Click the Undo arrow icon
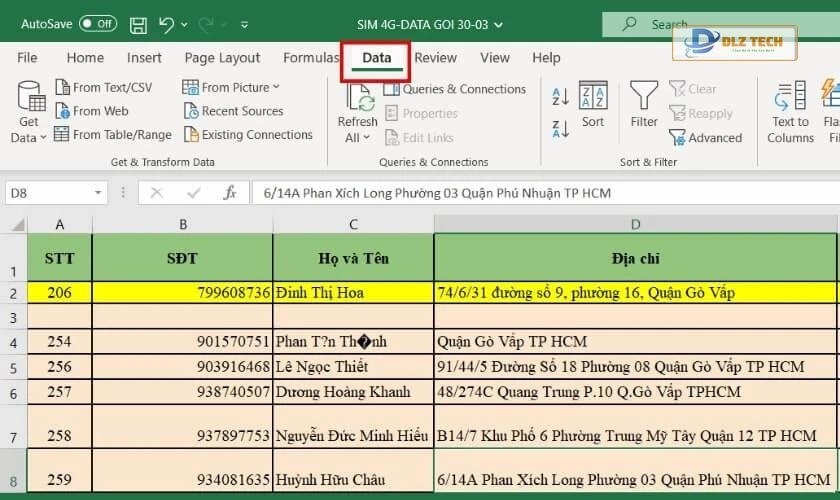The width and height of the screenshot is (840, 500). (167, 24)
